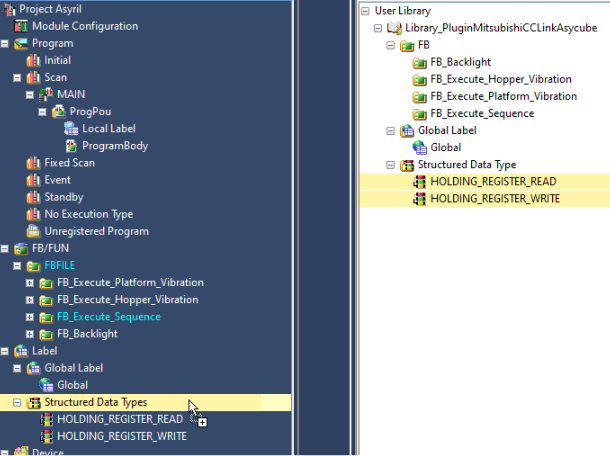Click the Global label icon in project tree
This screenshot has height=456, width=610.
46,385
